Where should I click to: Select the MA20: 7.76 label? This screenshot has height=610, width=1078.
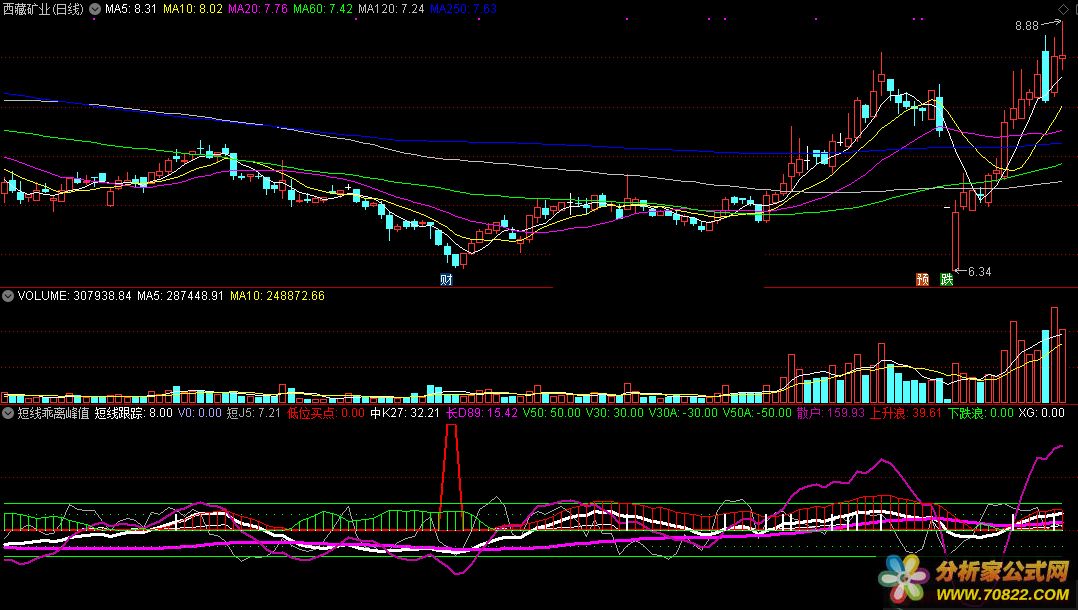click(258, 9)
